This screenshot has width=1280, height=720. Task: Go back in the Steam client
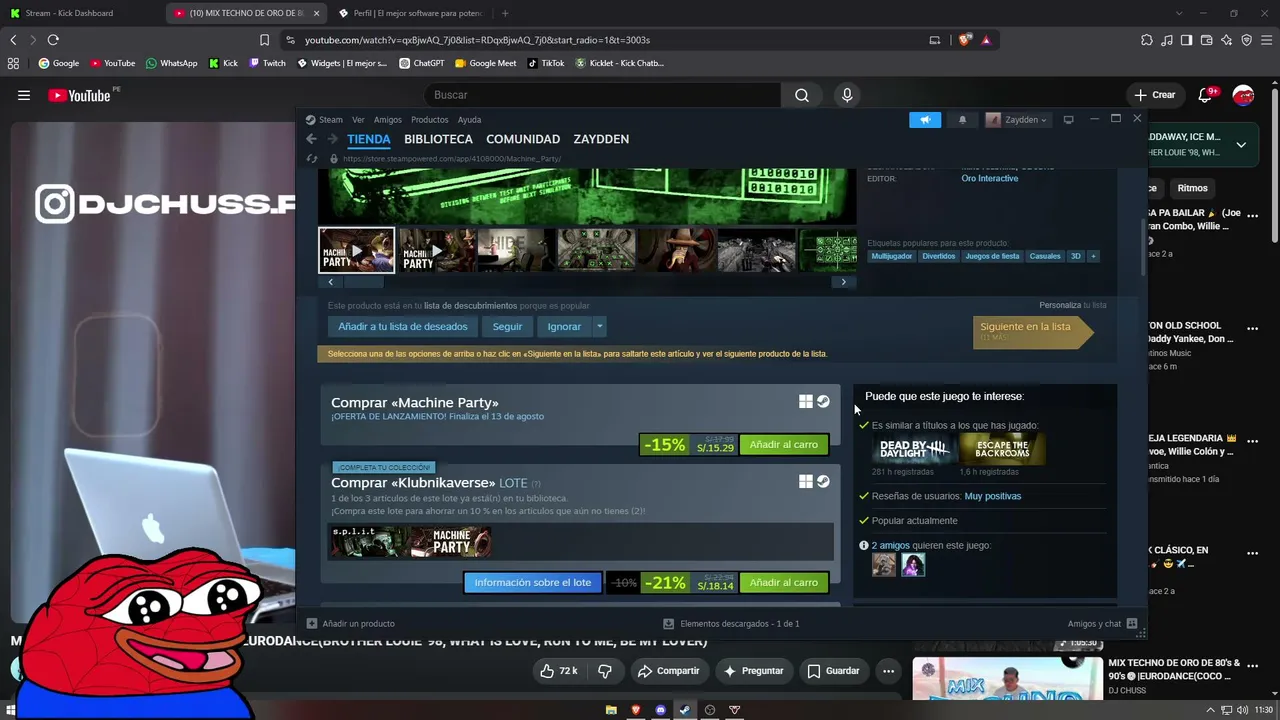[x=311, y=139]
